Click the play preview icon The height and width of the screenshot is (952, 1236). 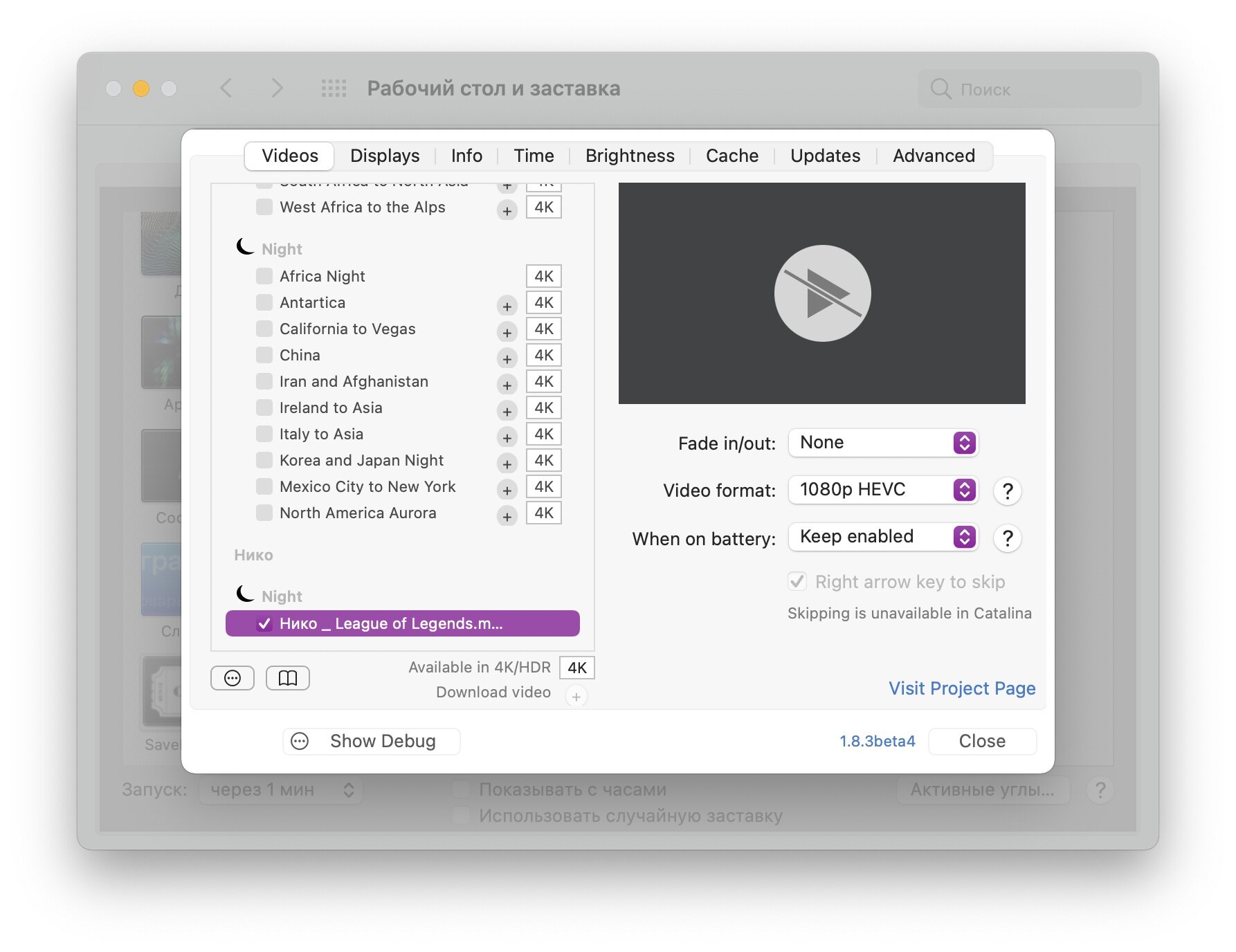pyautogui.click(x=821, y=293)
